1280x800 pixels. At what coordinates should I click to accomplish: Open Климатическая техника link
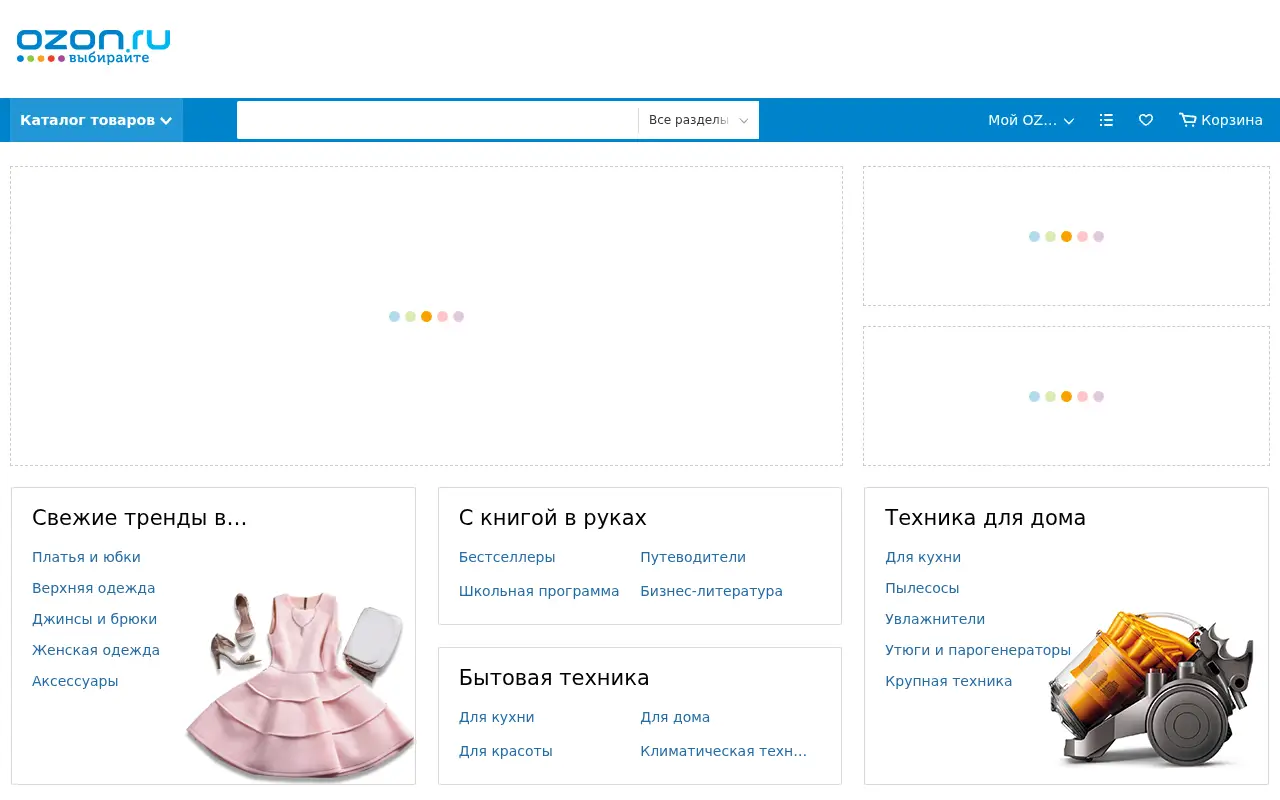(x=723, y=751)
